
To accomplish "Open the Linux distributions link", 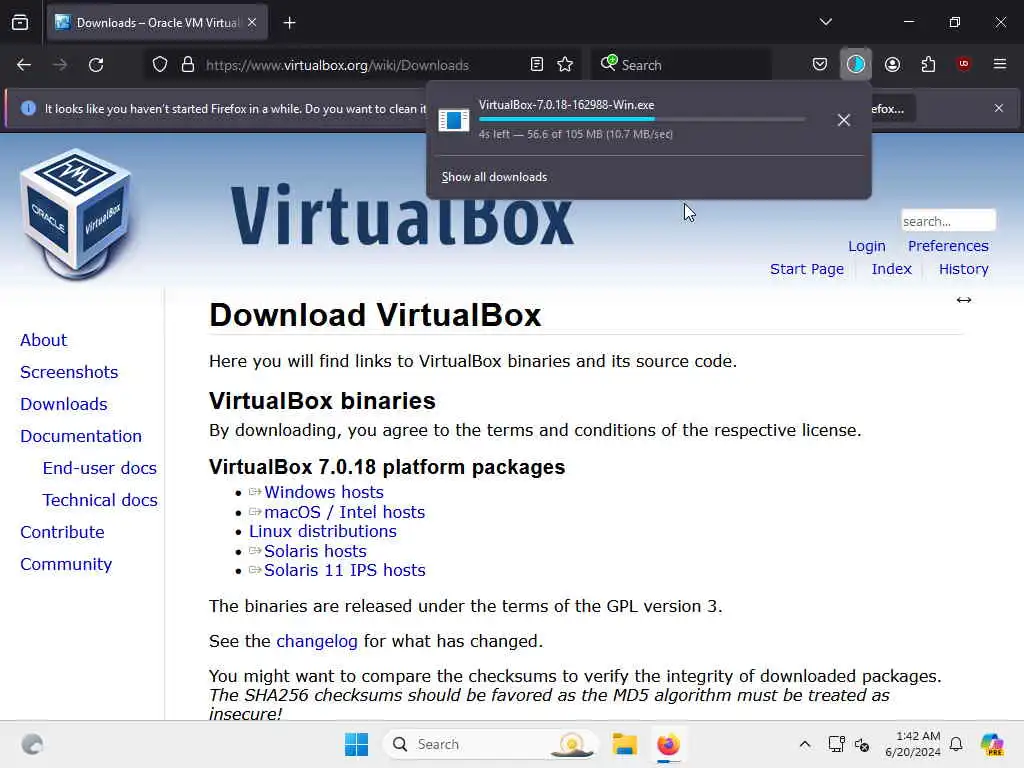I will click(x=323, y=532).
